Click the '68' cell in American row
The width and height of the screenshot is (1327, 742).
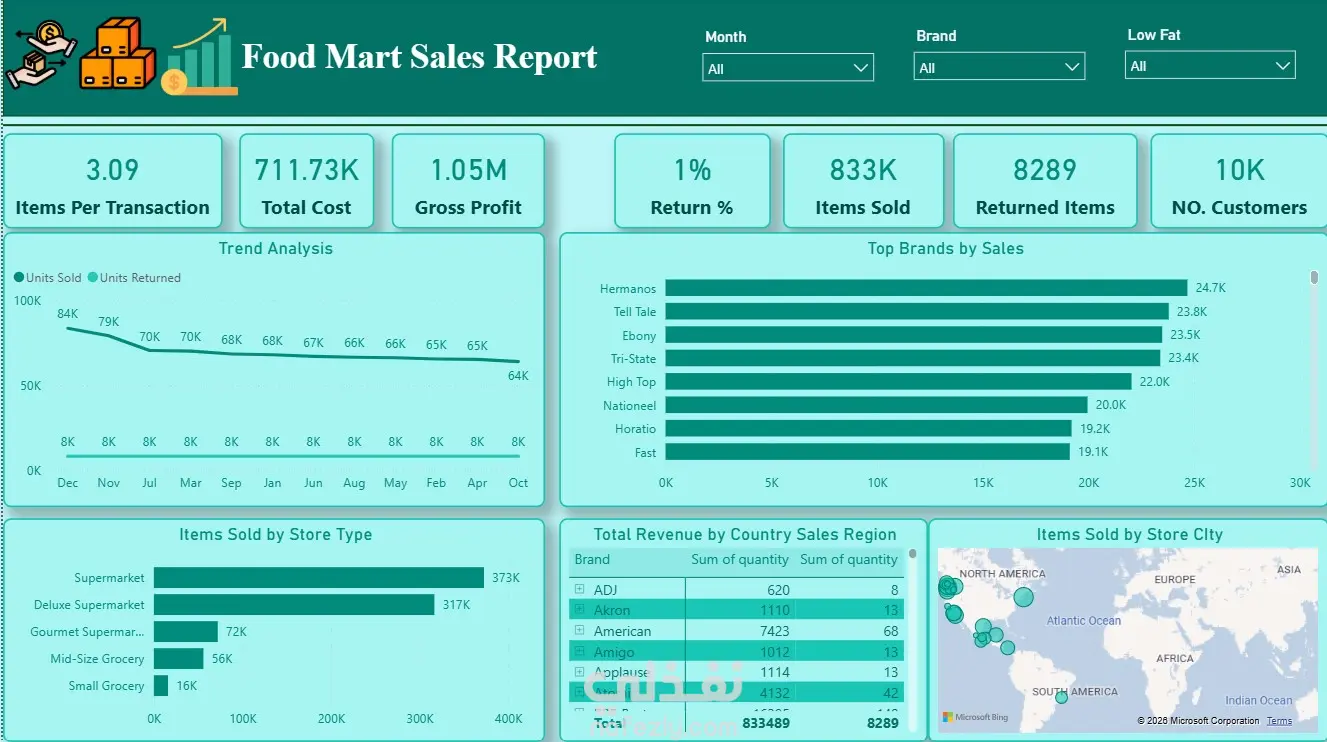(890, 631)
